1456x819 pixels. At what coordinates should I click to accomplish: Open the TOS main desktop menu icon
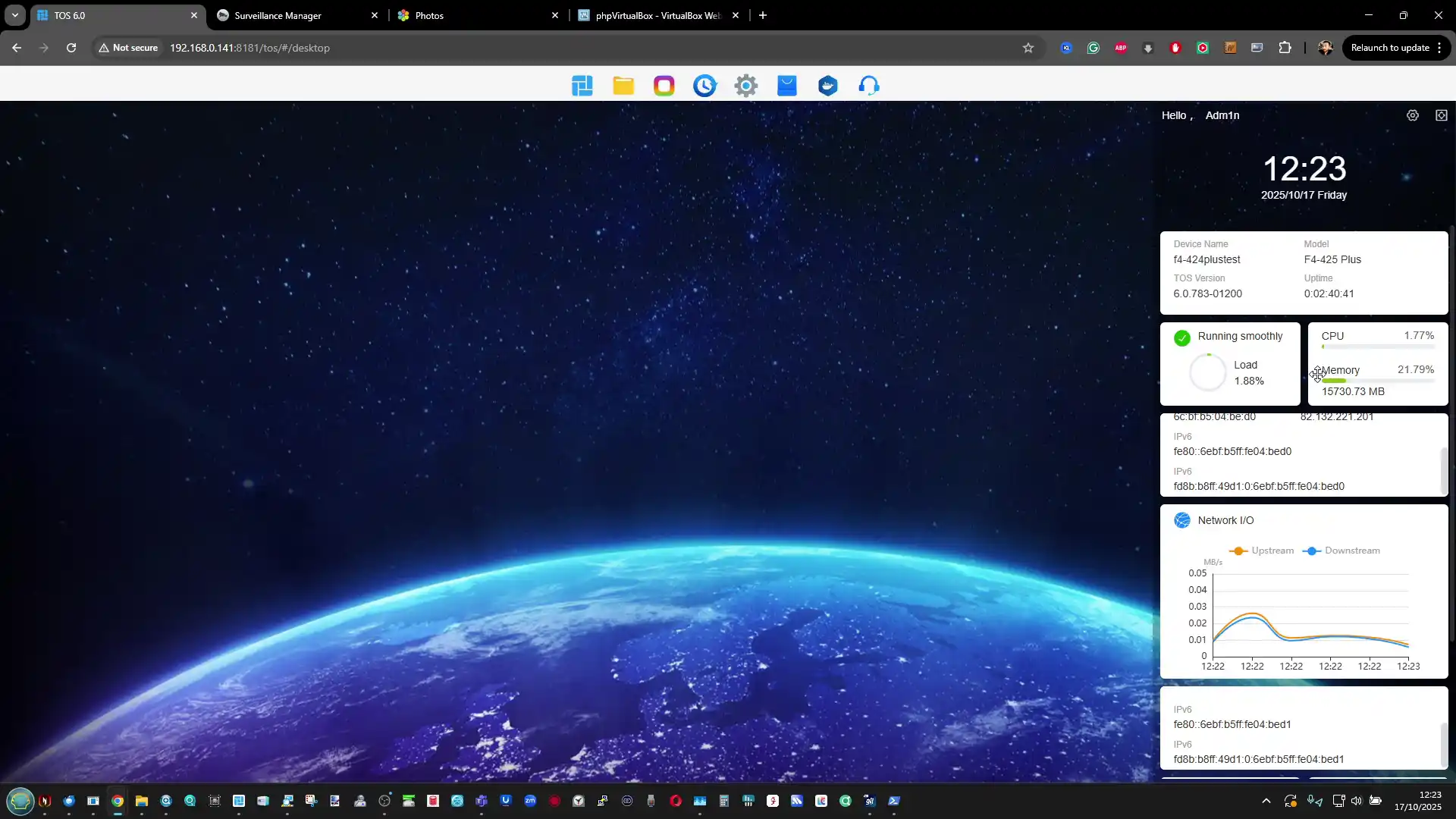[x=582, y=86]
